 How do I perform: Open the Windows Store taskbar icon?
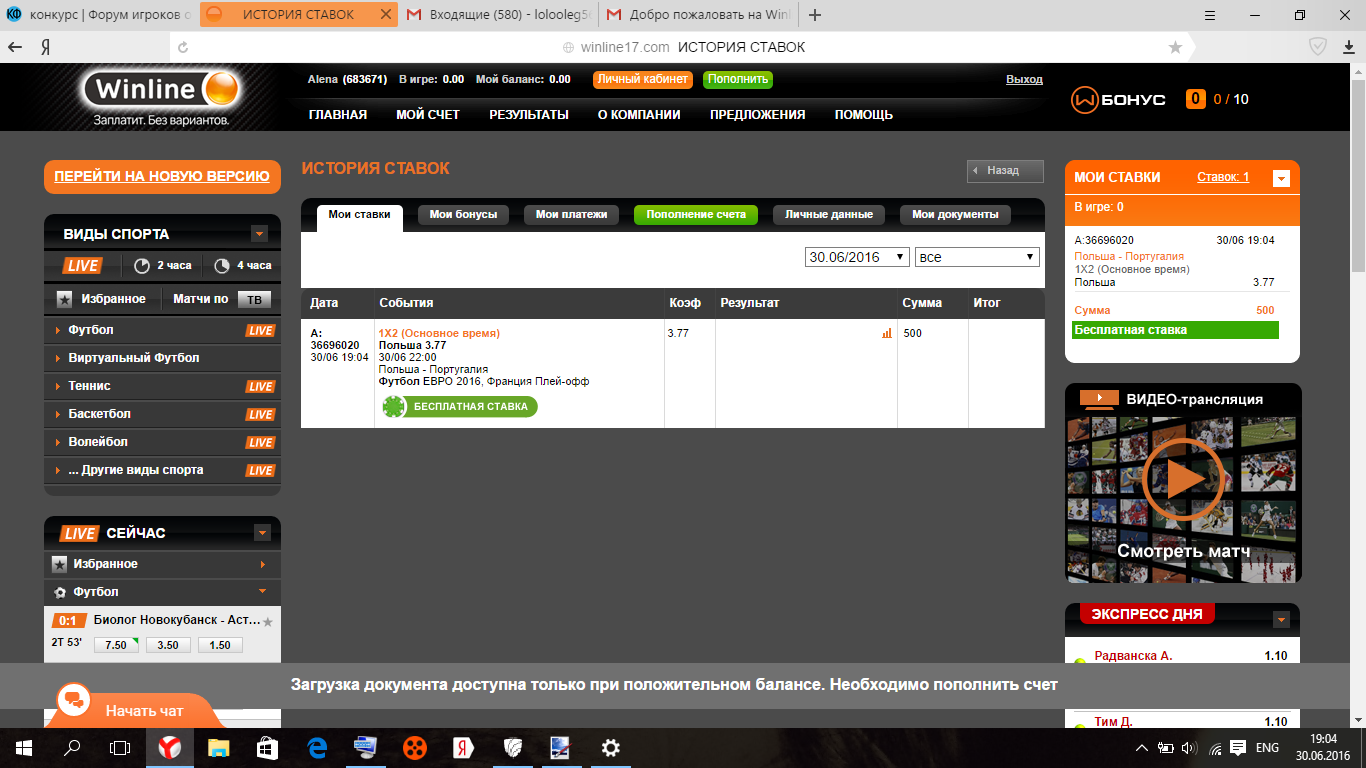click(267, 747)
